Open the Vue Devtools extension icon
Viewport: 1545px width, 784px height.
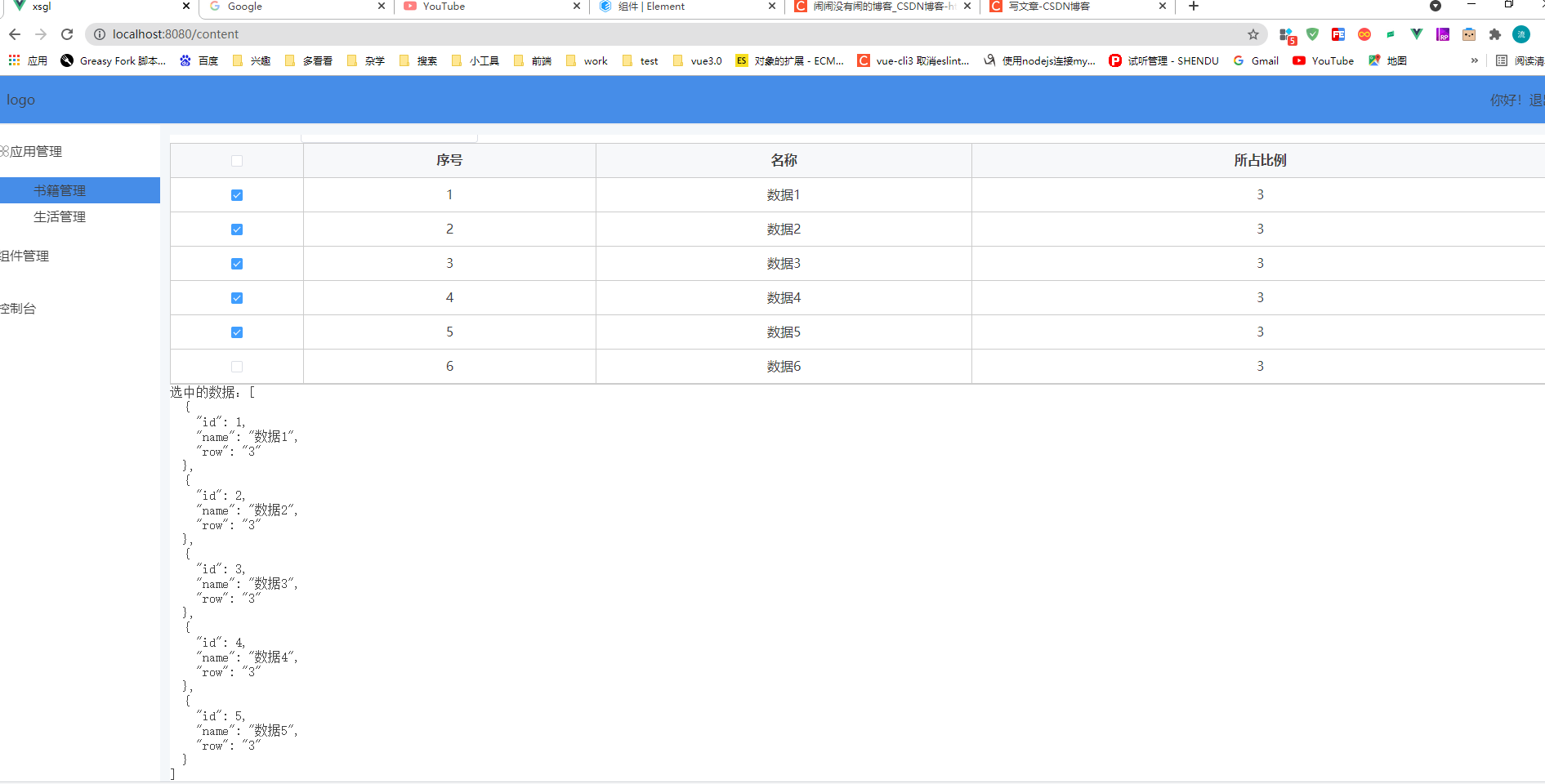(x=1415, y=34)
